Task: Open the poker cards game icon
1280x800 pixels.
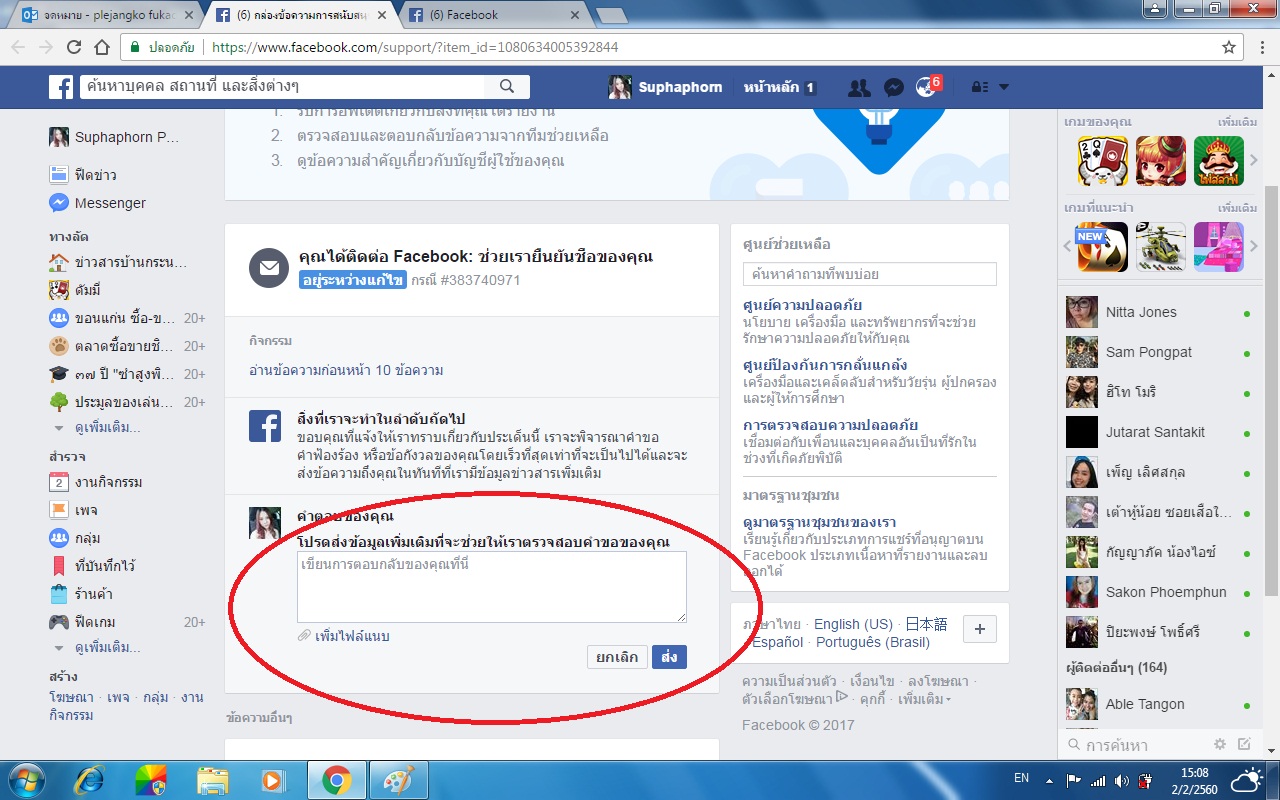Action: (1103, 161)
